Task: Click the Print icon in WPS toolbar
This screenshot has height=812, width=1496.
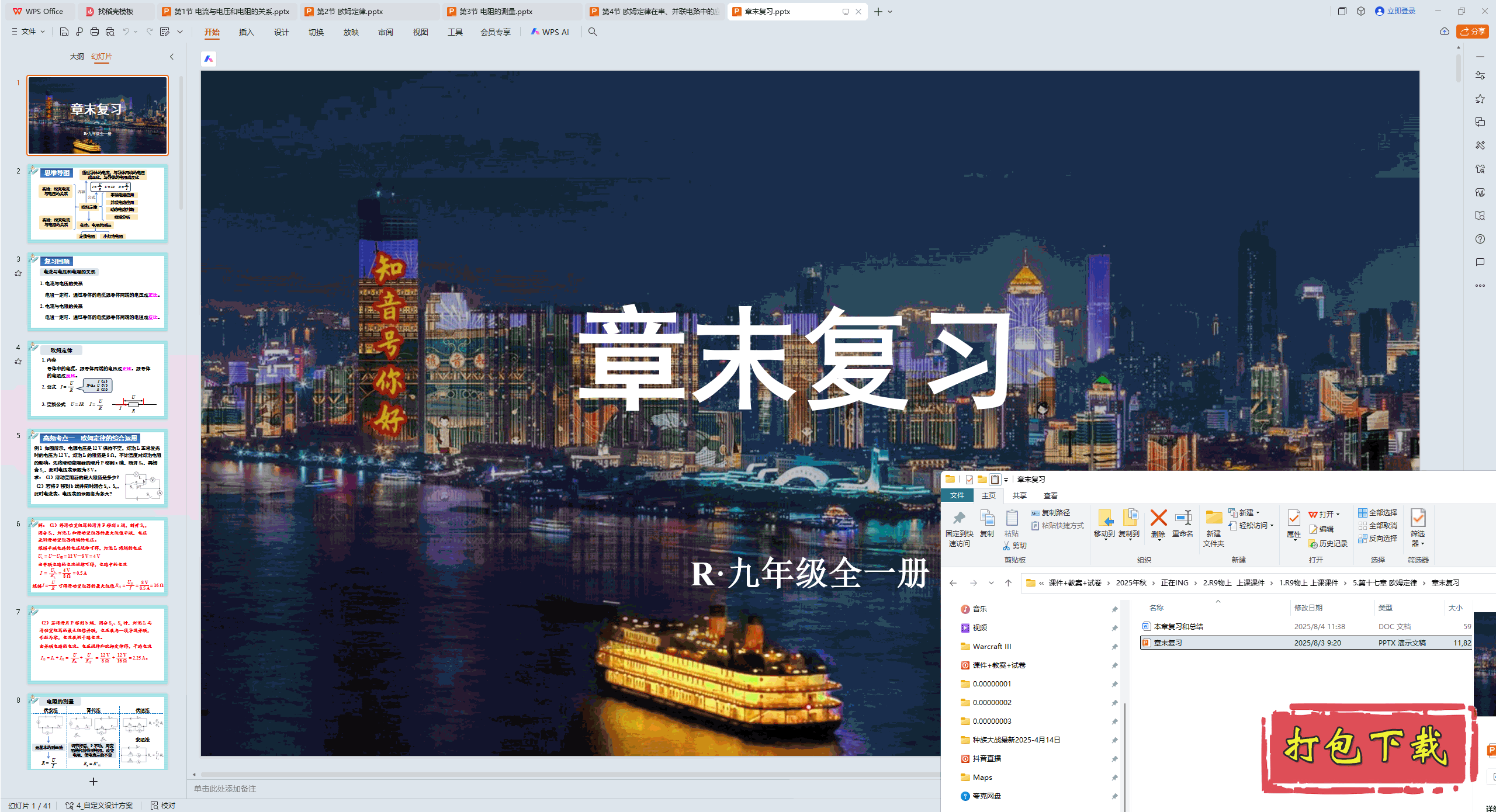Action: coord(95,32)
